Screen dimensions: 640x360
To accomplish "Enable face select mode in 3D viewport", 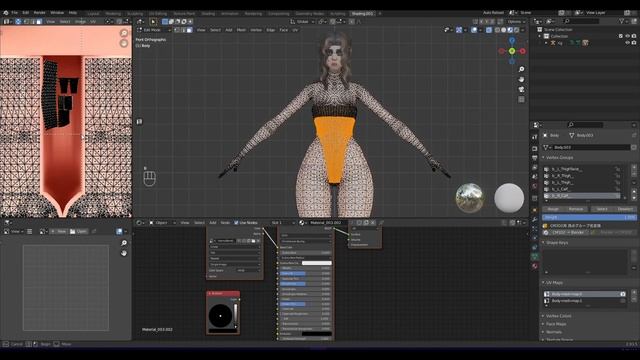I will pos(190,30).
